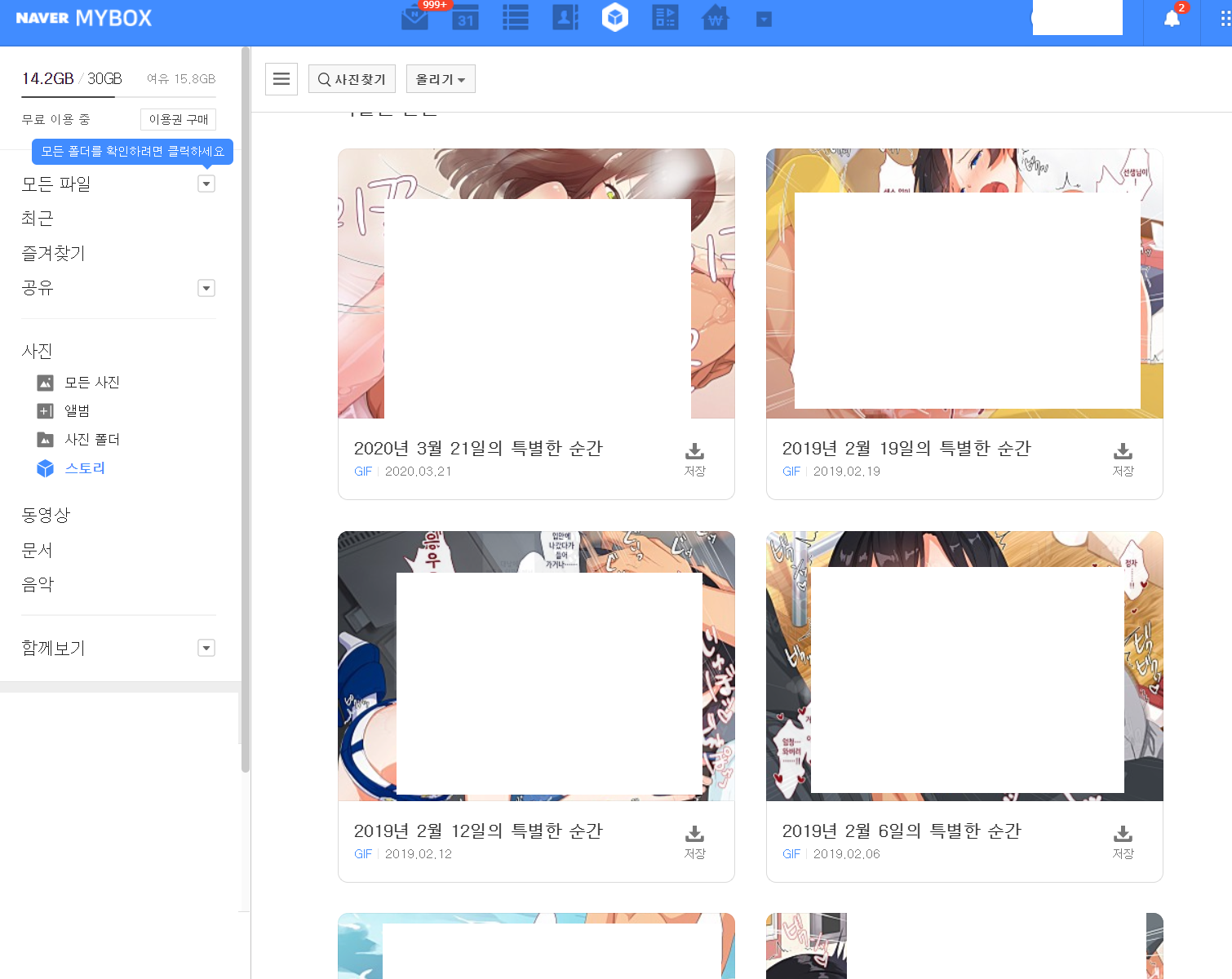Click the 2019.02.06 date label

click(x=847, y=854)
